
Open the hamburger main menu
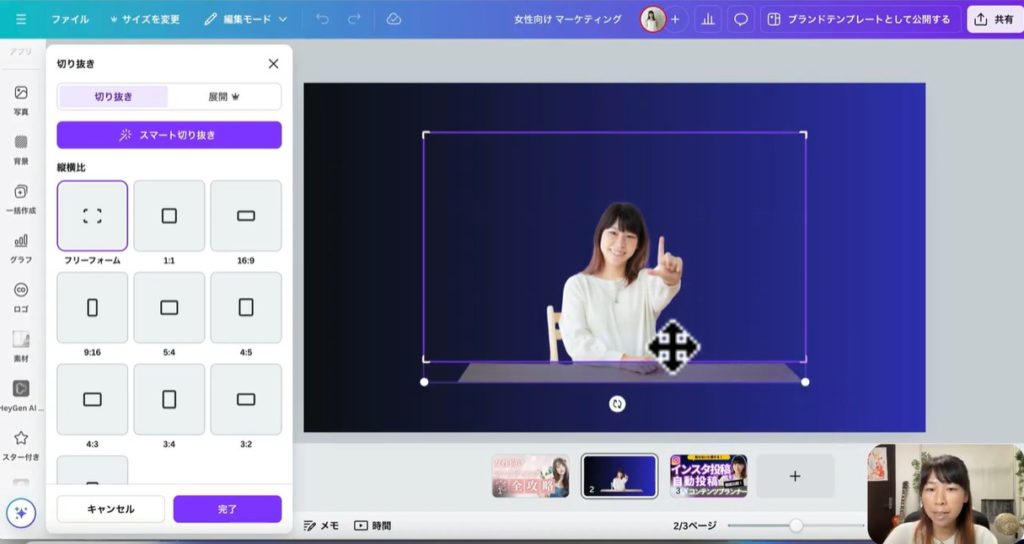pos(21,19)
